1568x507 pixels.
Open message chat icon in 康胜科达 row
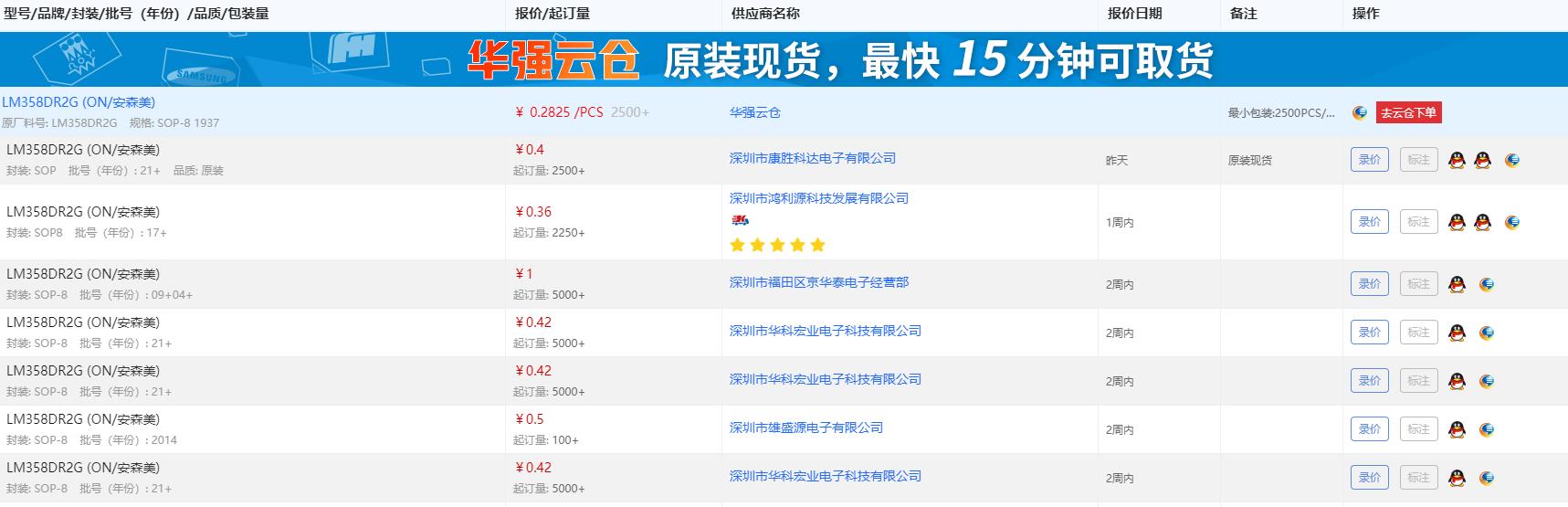[x=1512, y=160]
